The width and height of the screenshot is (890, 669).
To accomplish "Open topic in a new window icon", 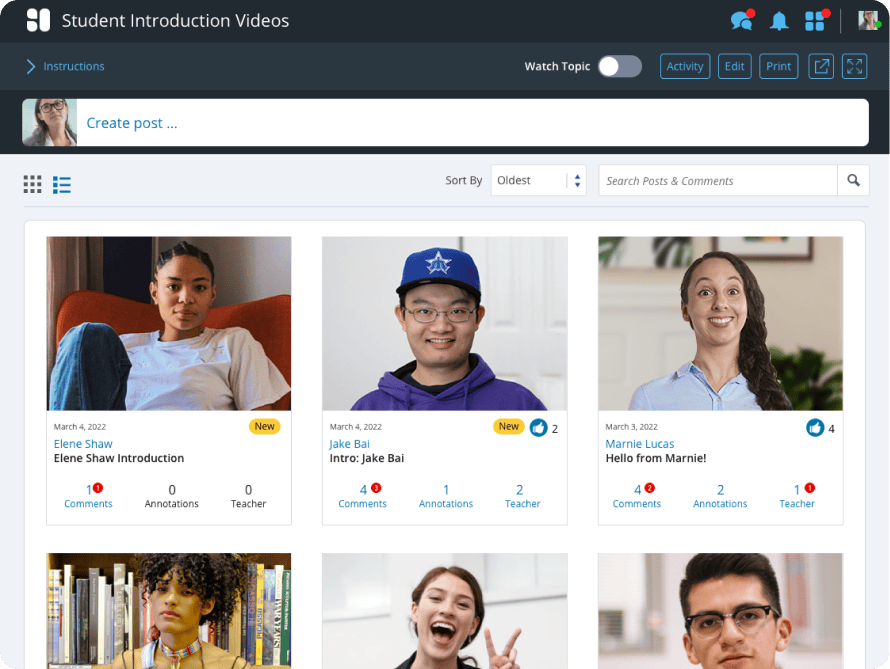I will pyautogui.click(x=821, y=66).
